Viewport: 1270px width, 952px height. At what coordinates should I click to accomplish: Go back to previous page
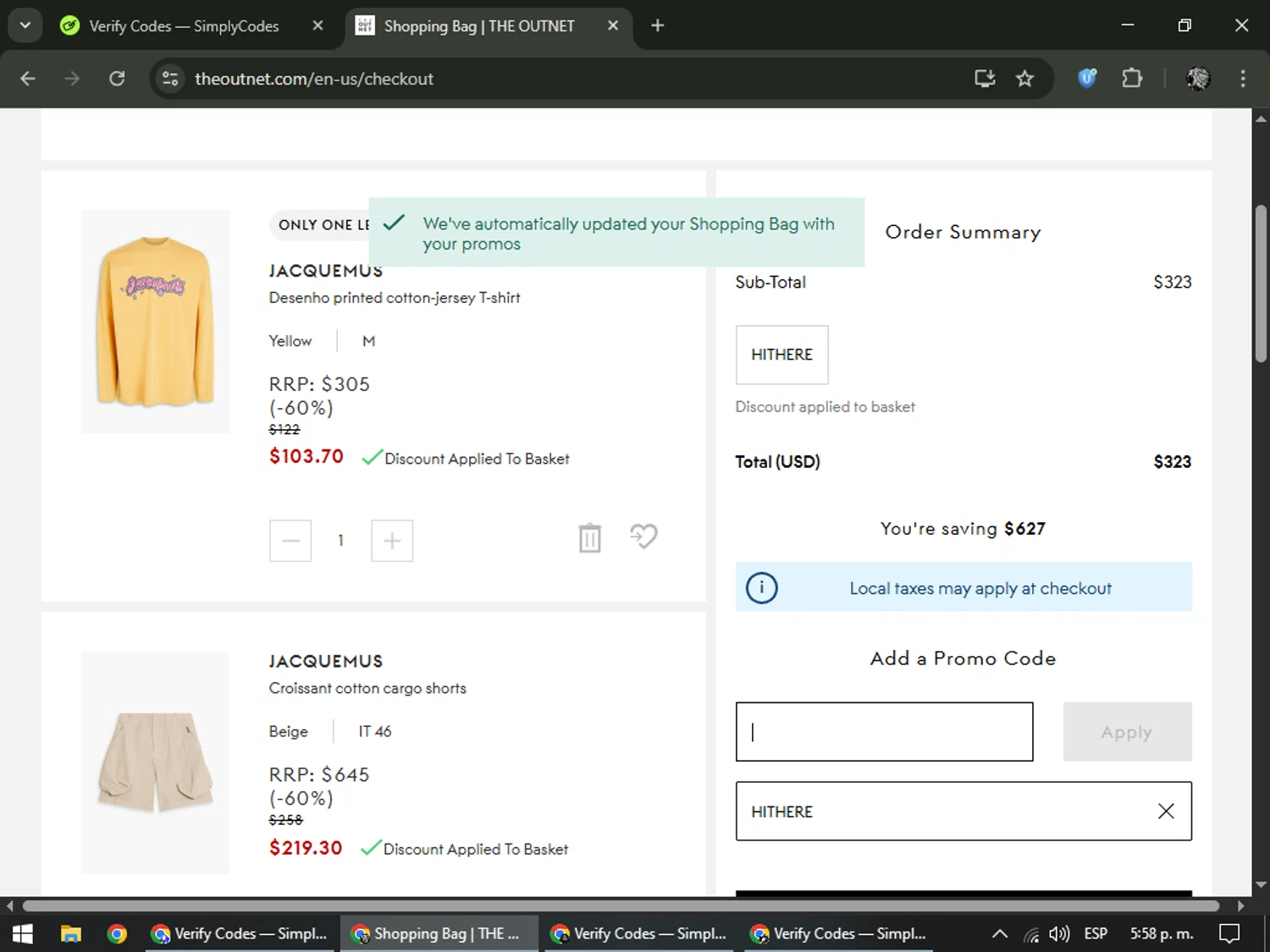(x=28, y=79)
